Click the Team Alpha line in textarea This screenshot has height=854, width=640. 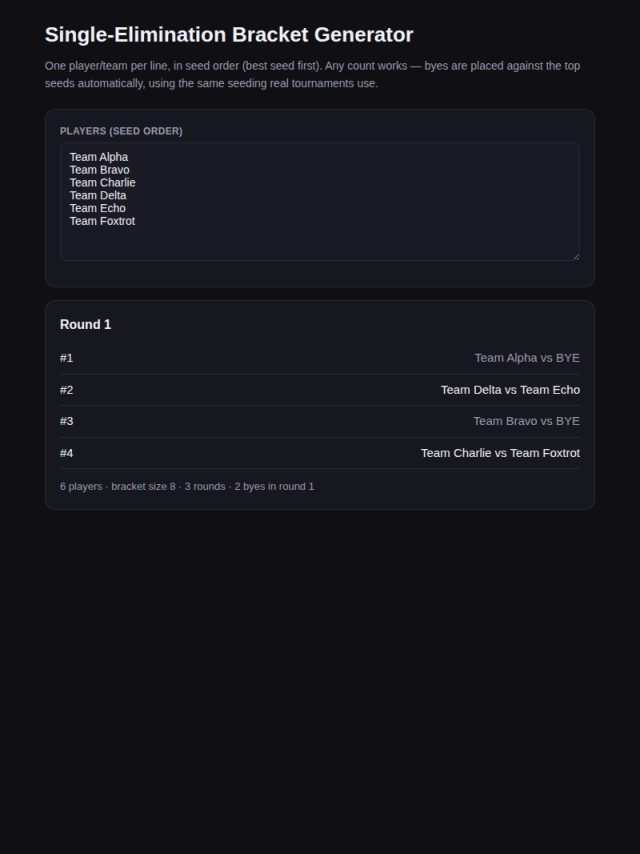coord(99,157)
